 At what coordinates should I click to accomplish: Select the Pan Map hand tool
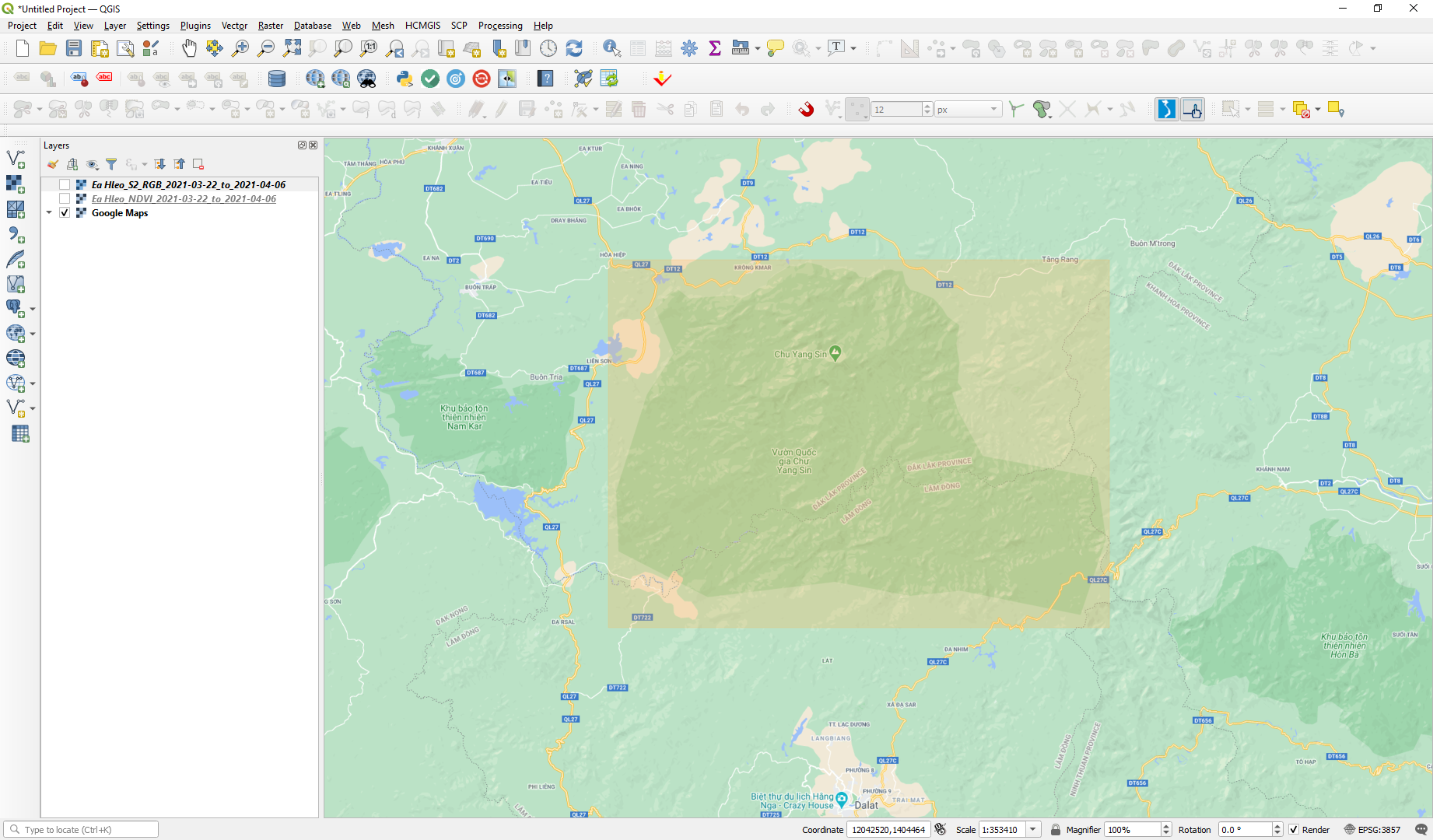189,48
